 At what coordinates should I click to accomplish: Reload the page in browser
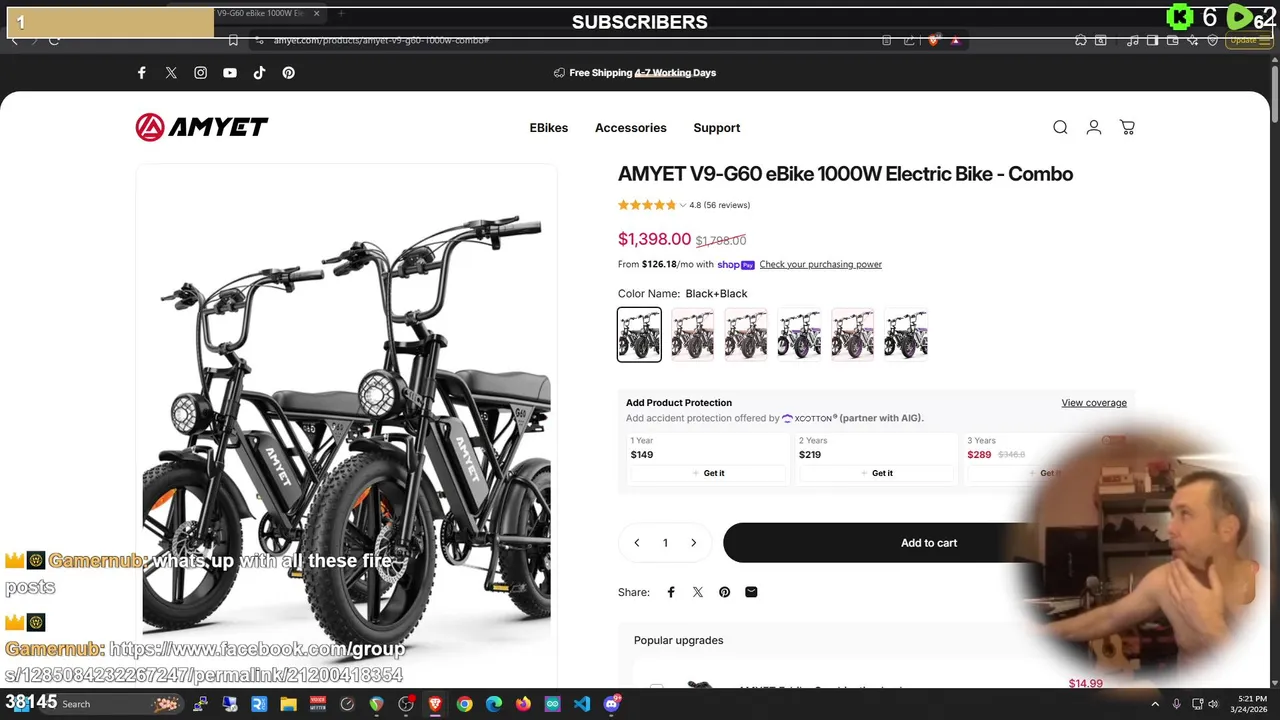[x=54, y=40]
